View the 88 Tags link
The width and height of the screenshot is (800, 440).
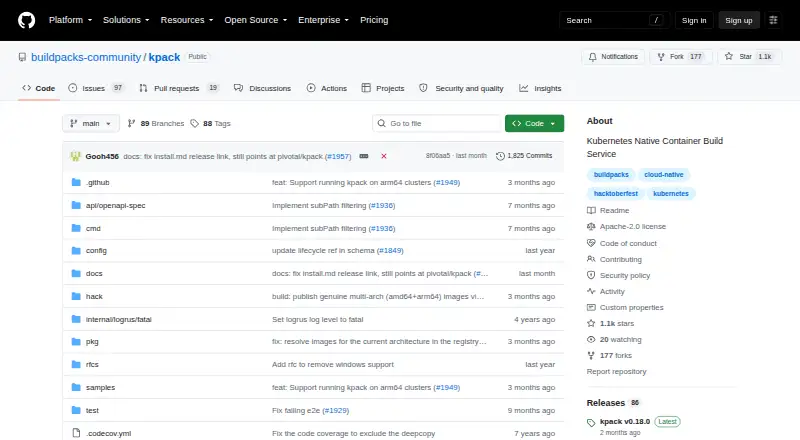coord(210,124)
